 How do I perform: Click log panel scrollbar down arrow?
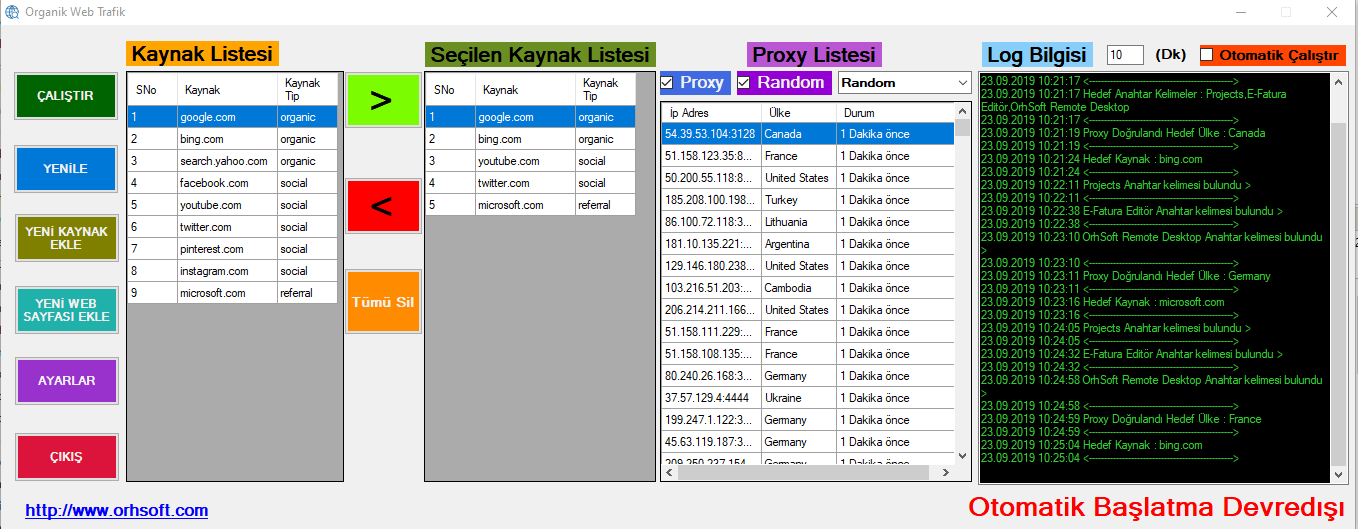click(1339, 474)
